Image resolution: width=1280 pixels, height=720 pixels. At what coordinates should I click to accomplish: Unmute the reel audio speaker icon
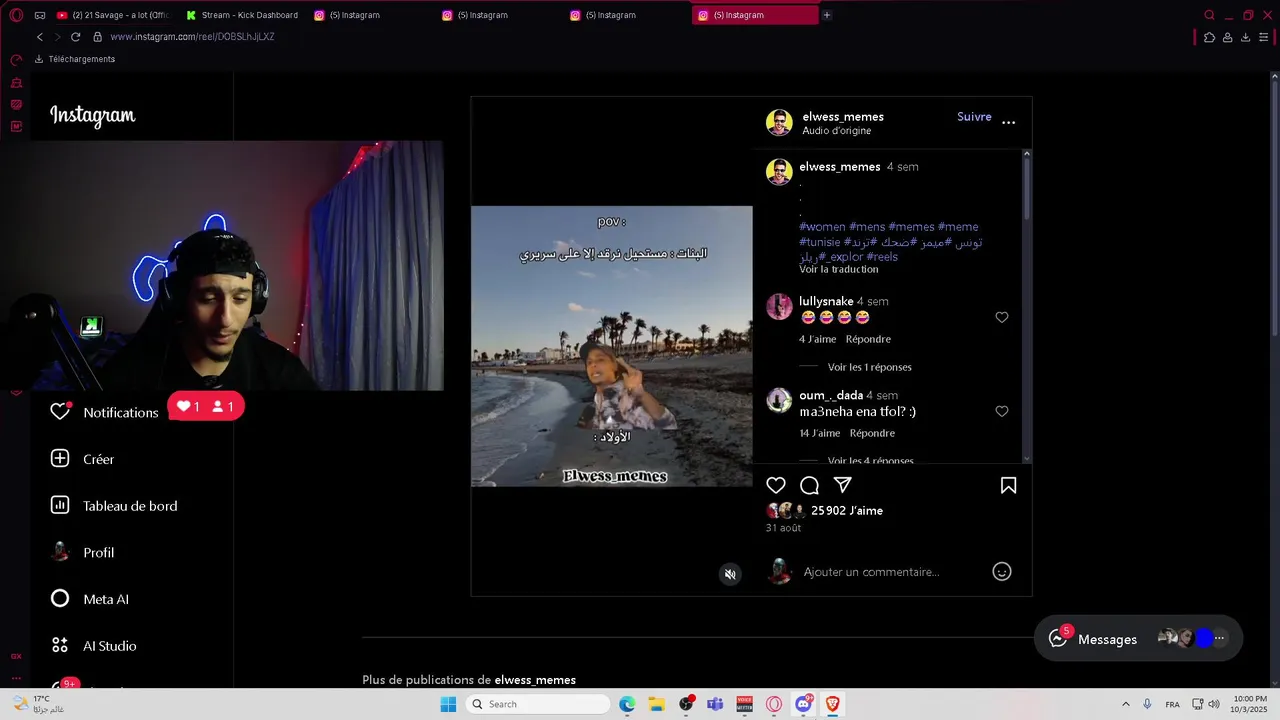tap(730, 574)
